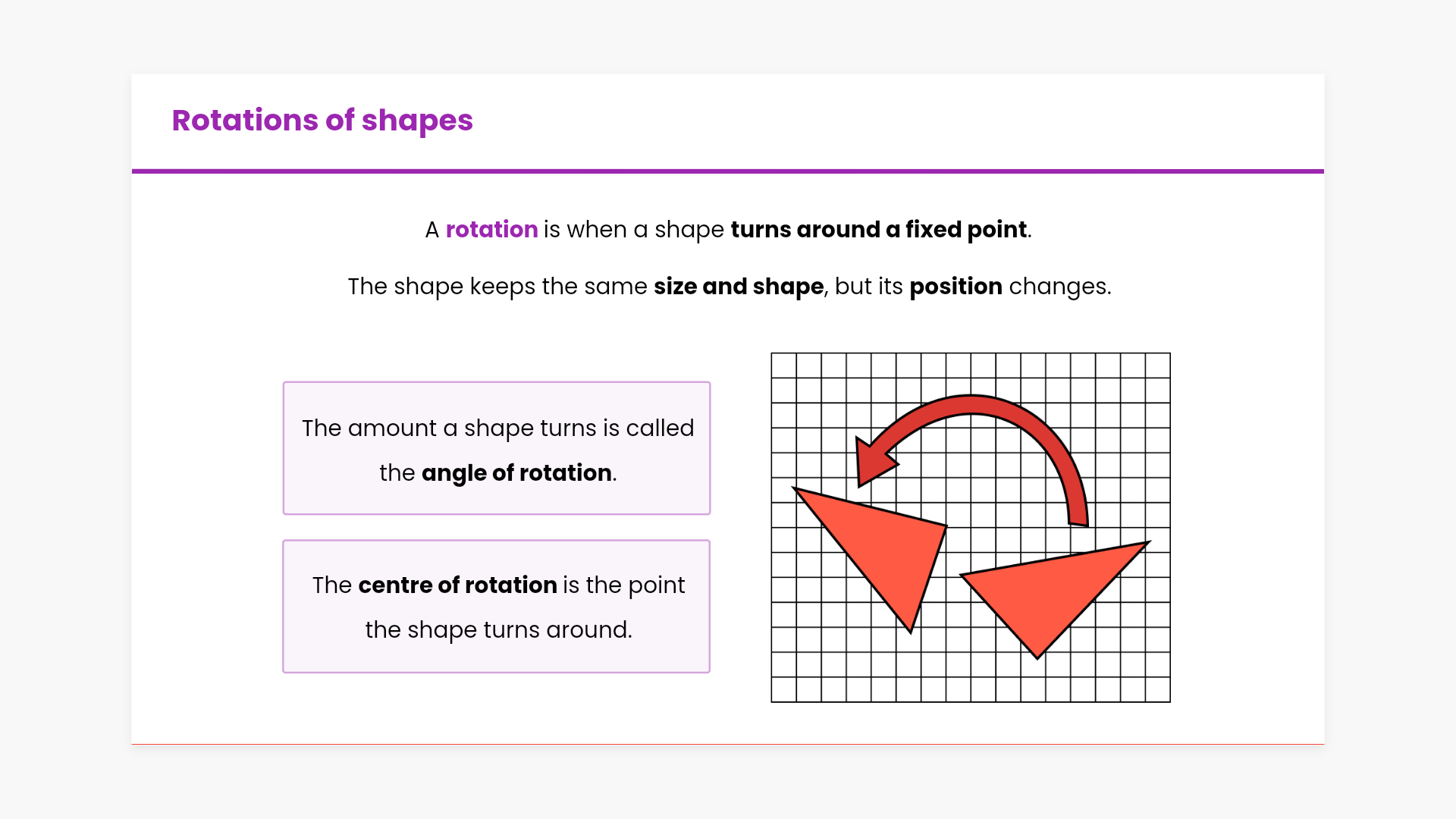
Task: Click the arrowhead of the curved arrow
Action: pyautogui.click(x=872, y=461)
